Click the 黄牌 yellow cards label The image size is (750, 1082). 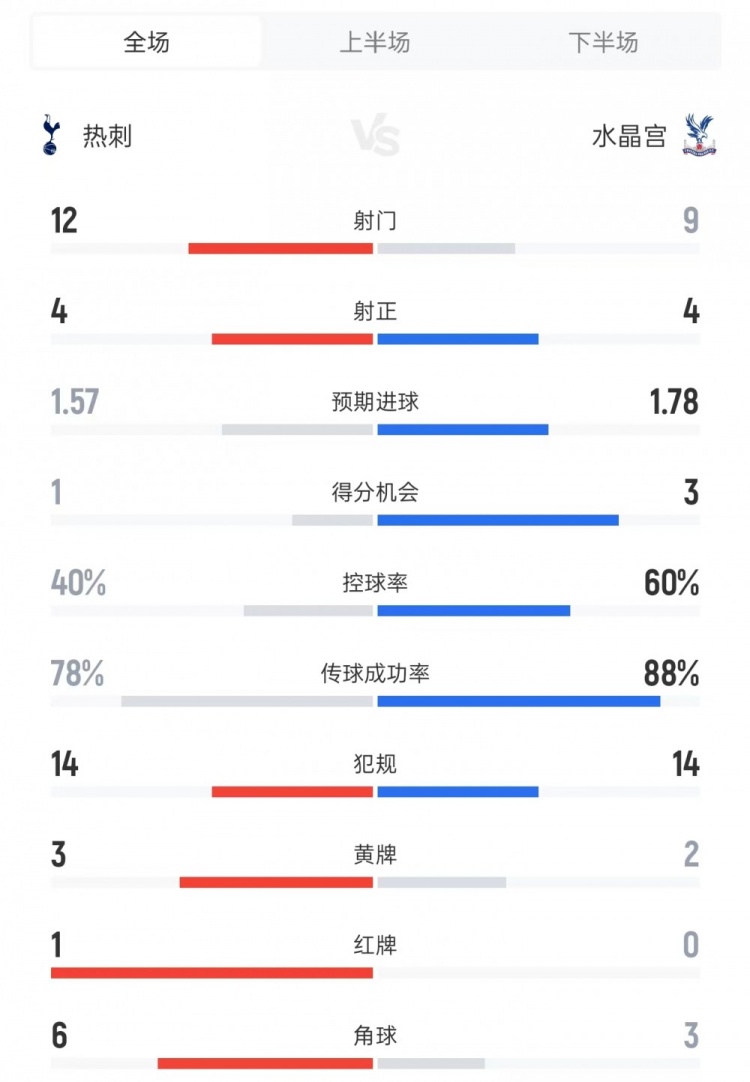pos(375,855)
